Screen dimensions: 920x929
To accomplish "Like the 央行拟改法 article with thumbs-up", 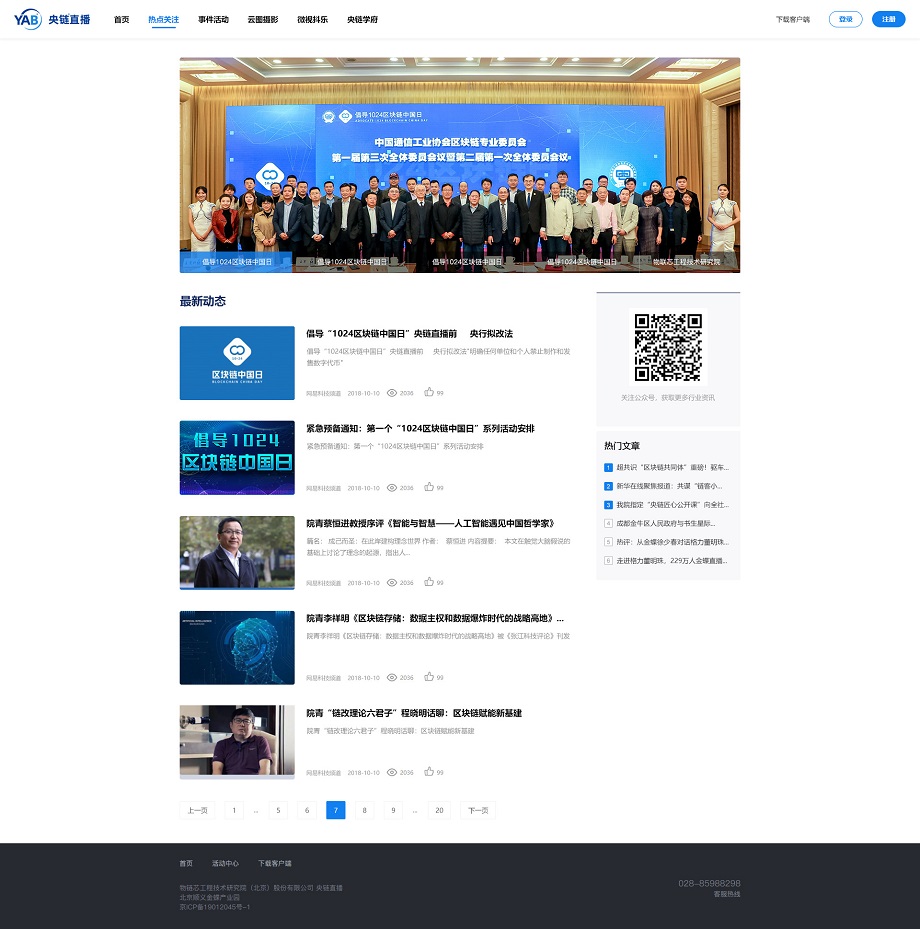I will [x=429, y=392].
